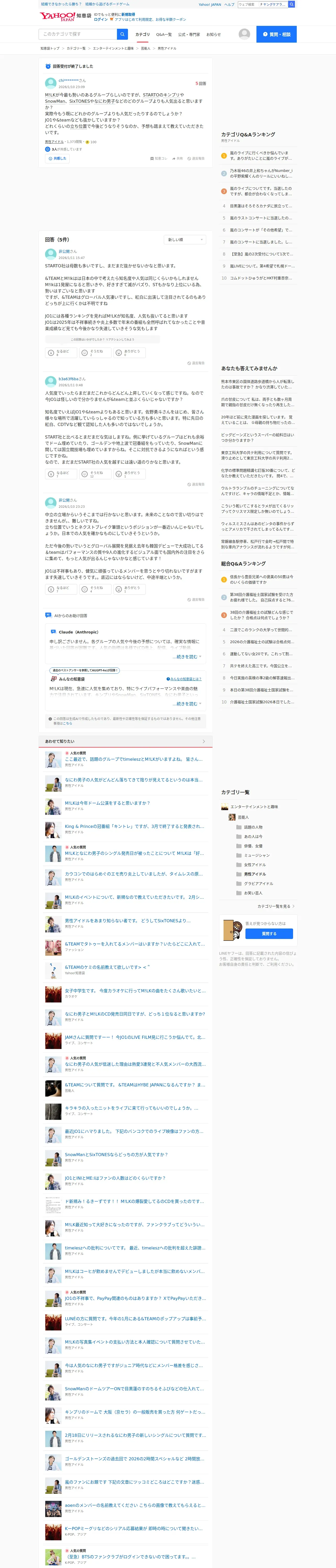This screenshot has width=336, height=1568.
Task: Click the blue magnifier beside カテゴリで探す field
Action: [122, 34]
